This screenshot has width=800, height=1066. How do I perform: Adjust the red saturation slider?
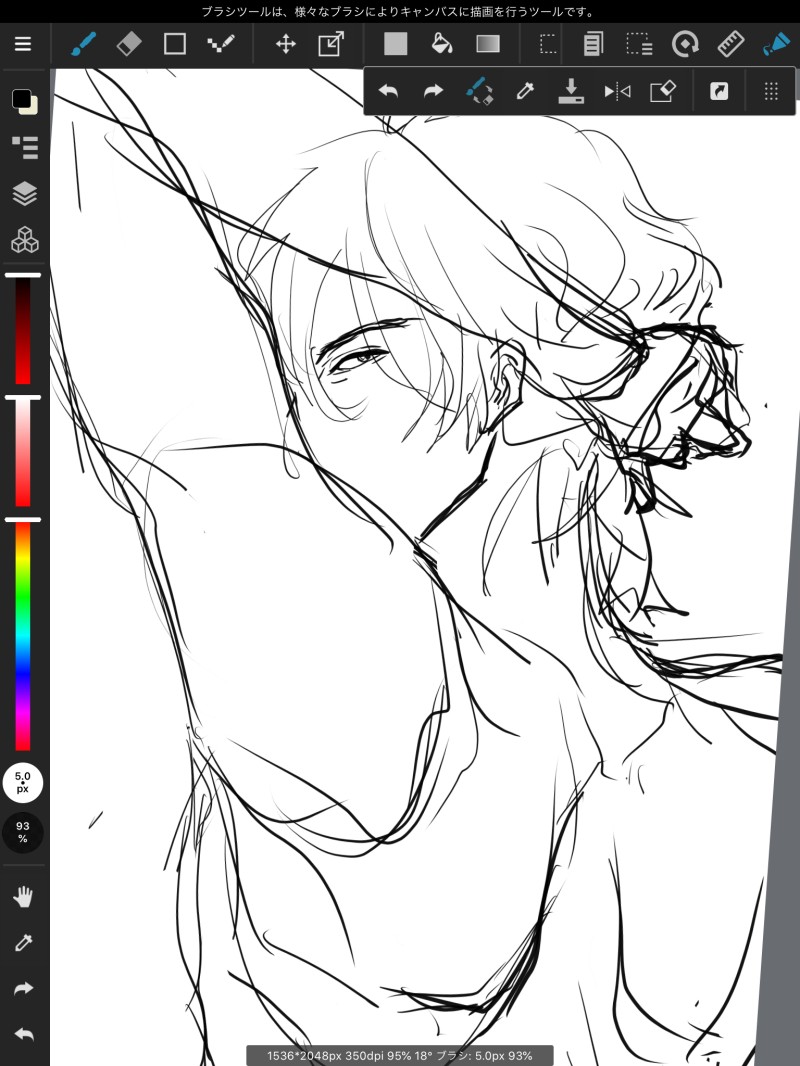tap(23, 452)
